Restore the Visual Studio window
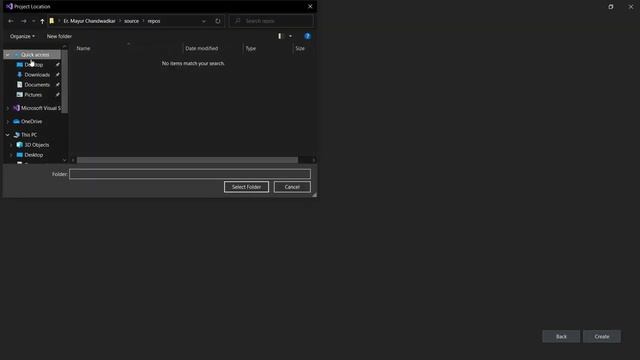 click(611, 7)
